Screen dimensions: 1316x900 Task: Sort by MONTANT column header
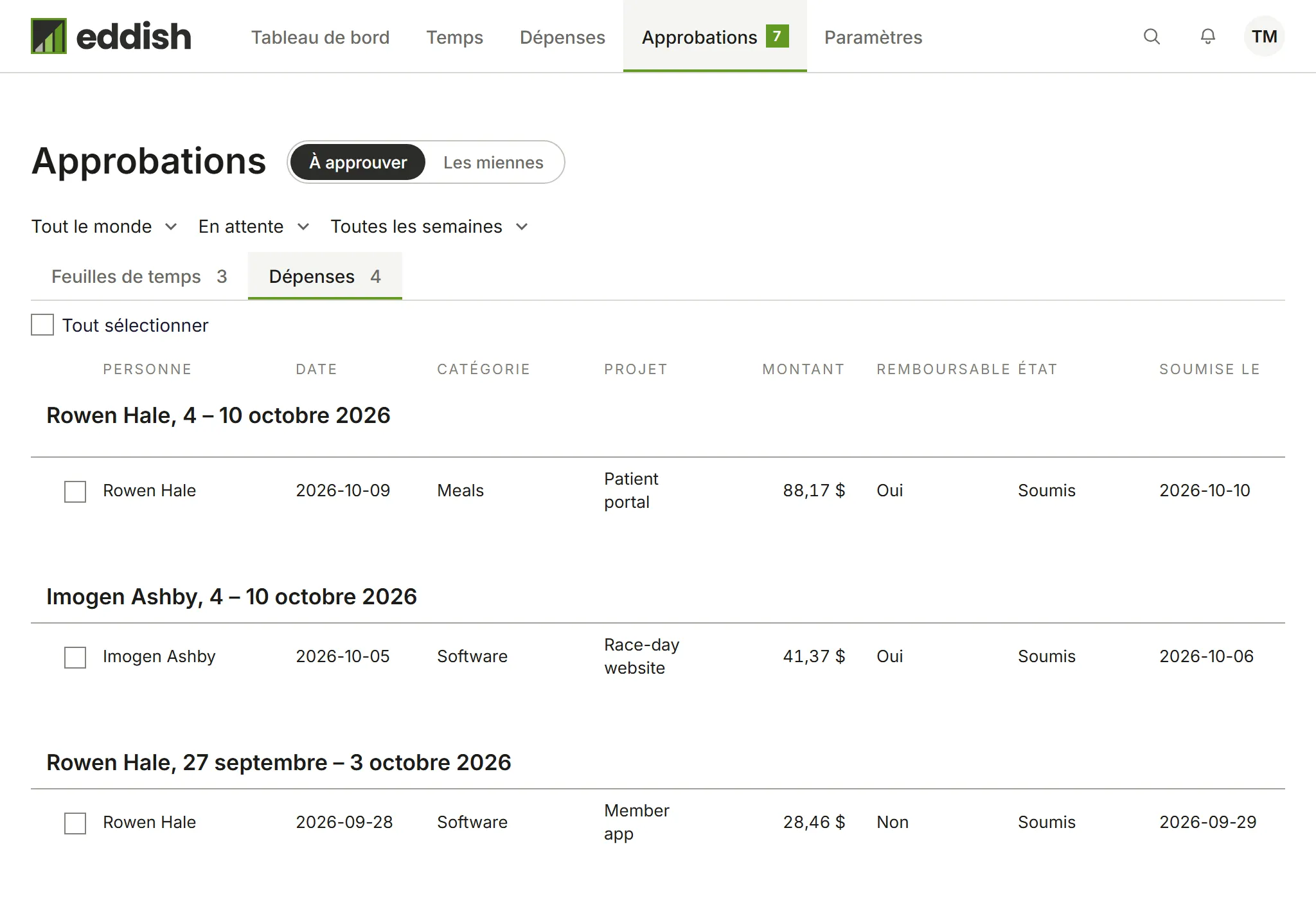[x=803, y=369]
